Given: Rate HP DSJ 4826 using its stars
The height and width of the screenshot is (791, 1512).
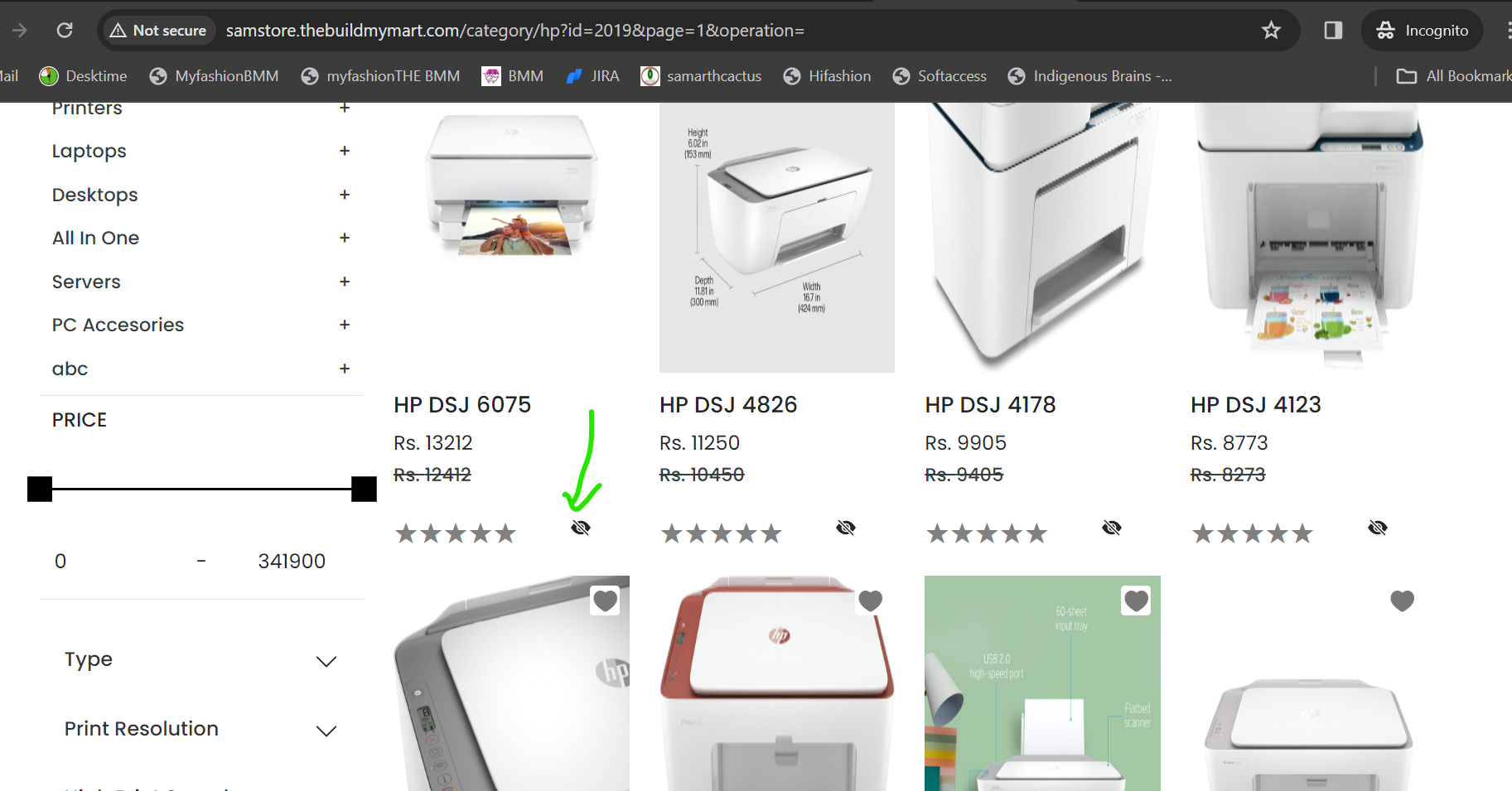Looking at the screenshot, I should click(x=722, y=533).
